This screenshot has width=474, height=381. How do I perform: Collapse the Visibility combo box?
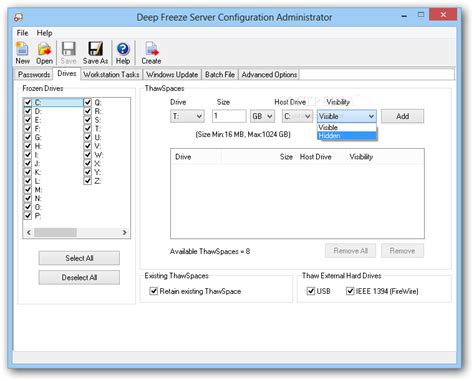click(347, 116)
